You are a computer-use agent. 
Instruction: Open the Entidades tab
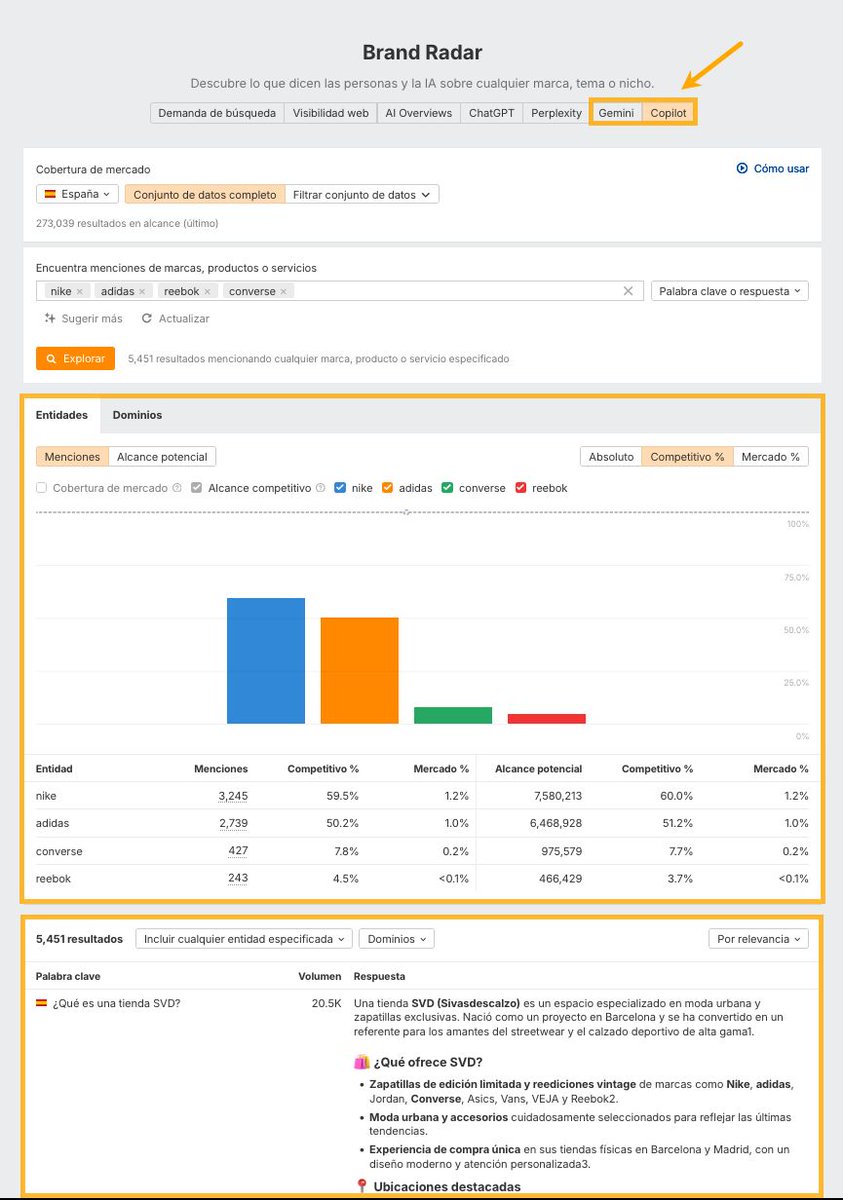62,415
